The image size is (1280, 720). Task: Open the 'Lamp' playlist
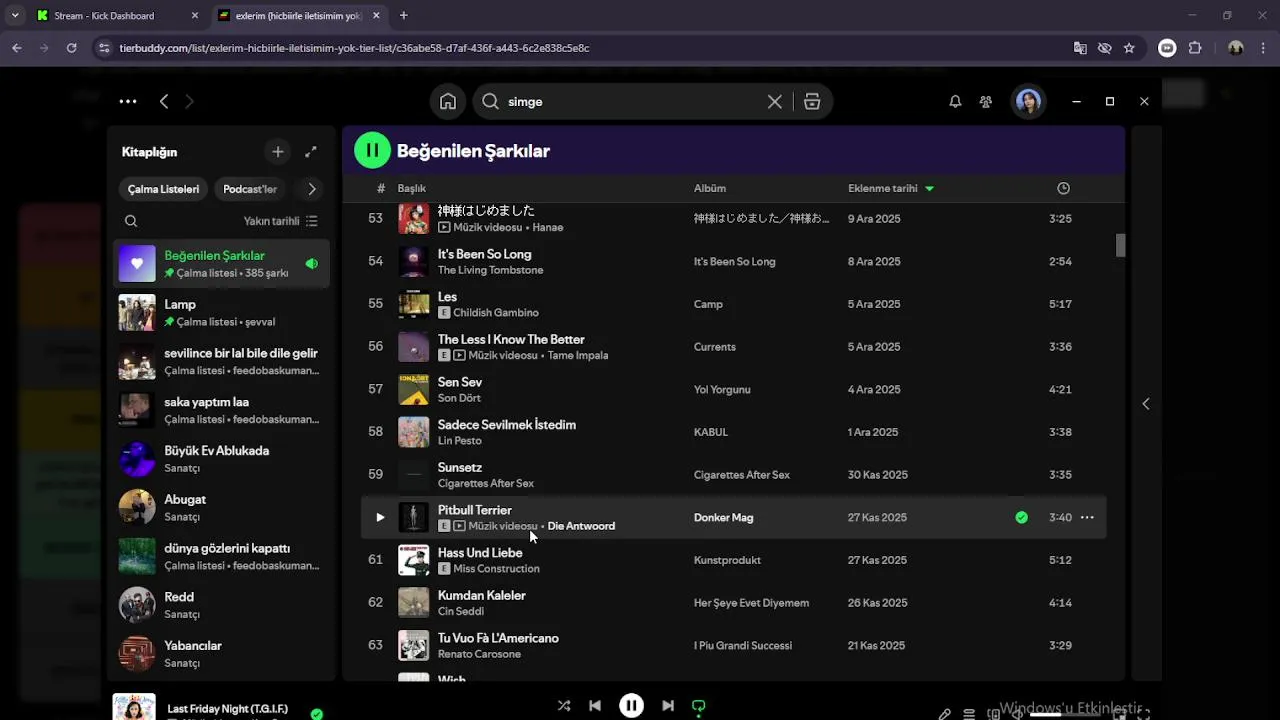tap(221, 312)
